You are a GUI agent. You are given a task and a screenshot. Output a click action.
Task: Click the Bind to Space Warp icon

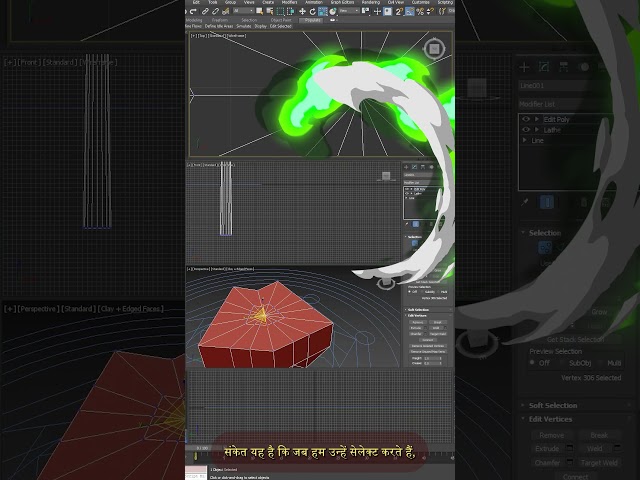pyautogui.click(x=225, y=11)
